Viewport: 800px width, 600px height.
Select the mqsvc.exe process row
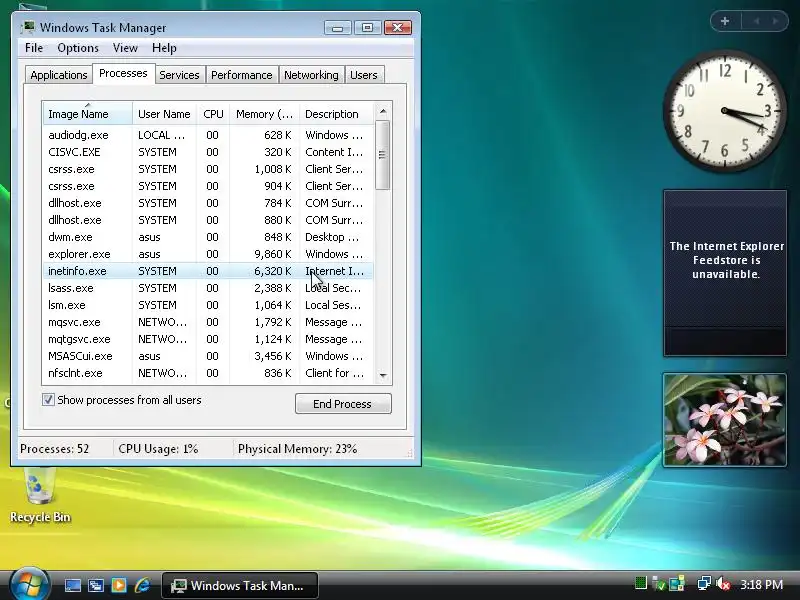pyautogui.click(x=208, y=322)
